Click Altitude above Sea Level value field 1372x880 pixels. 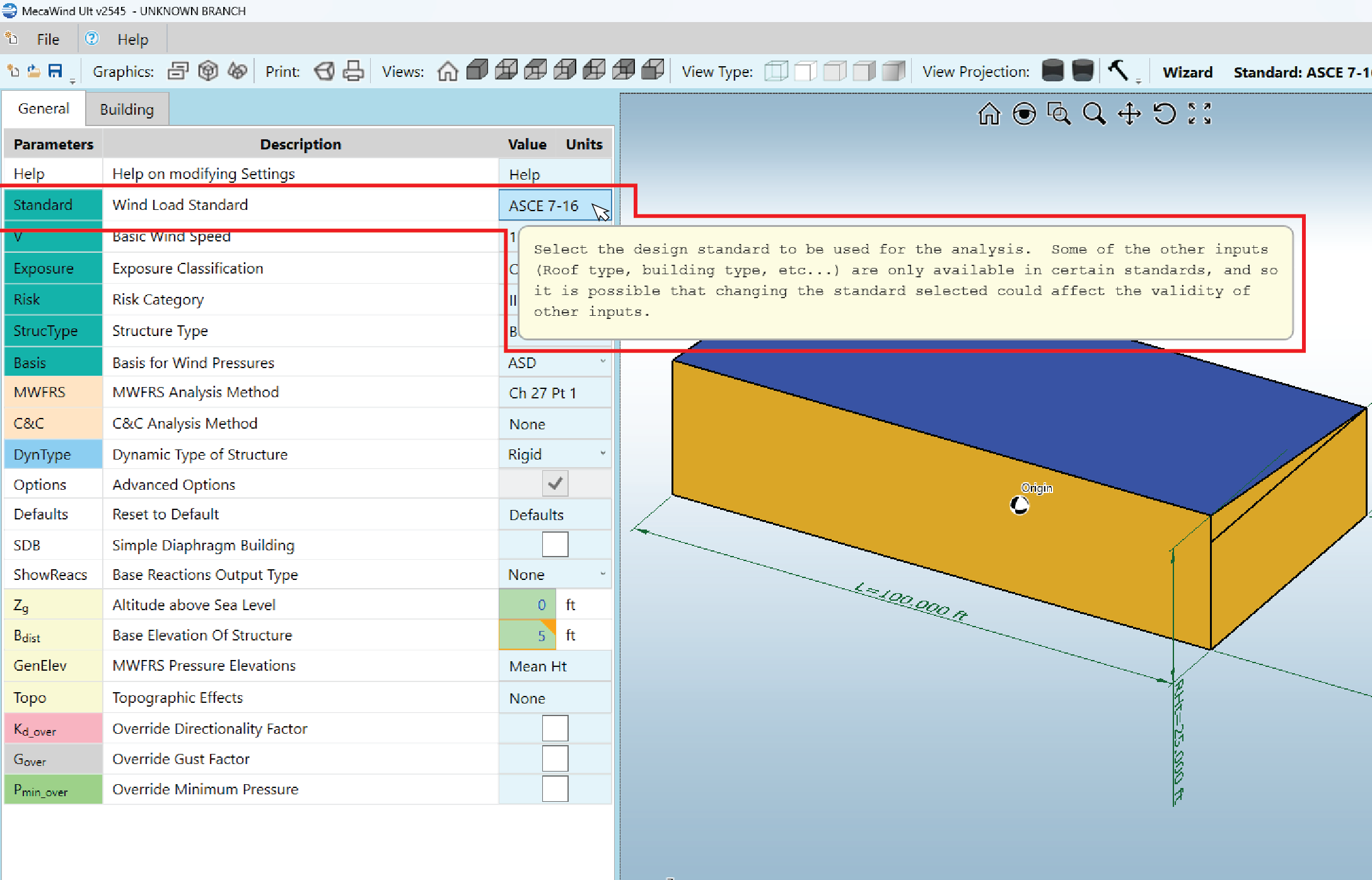pyautogui.click(x=528, y=605)
